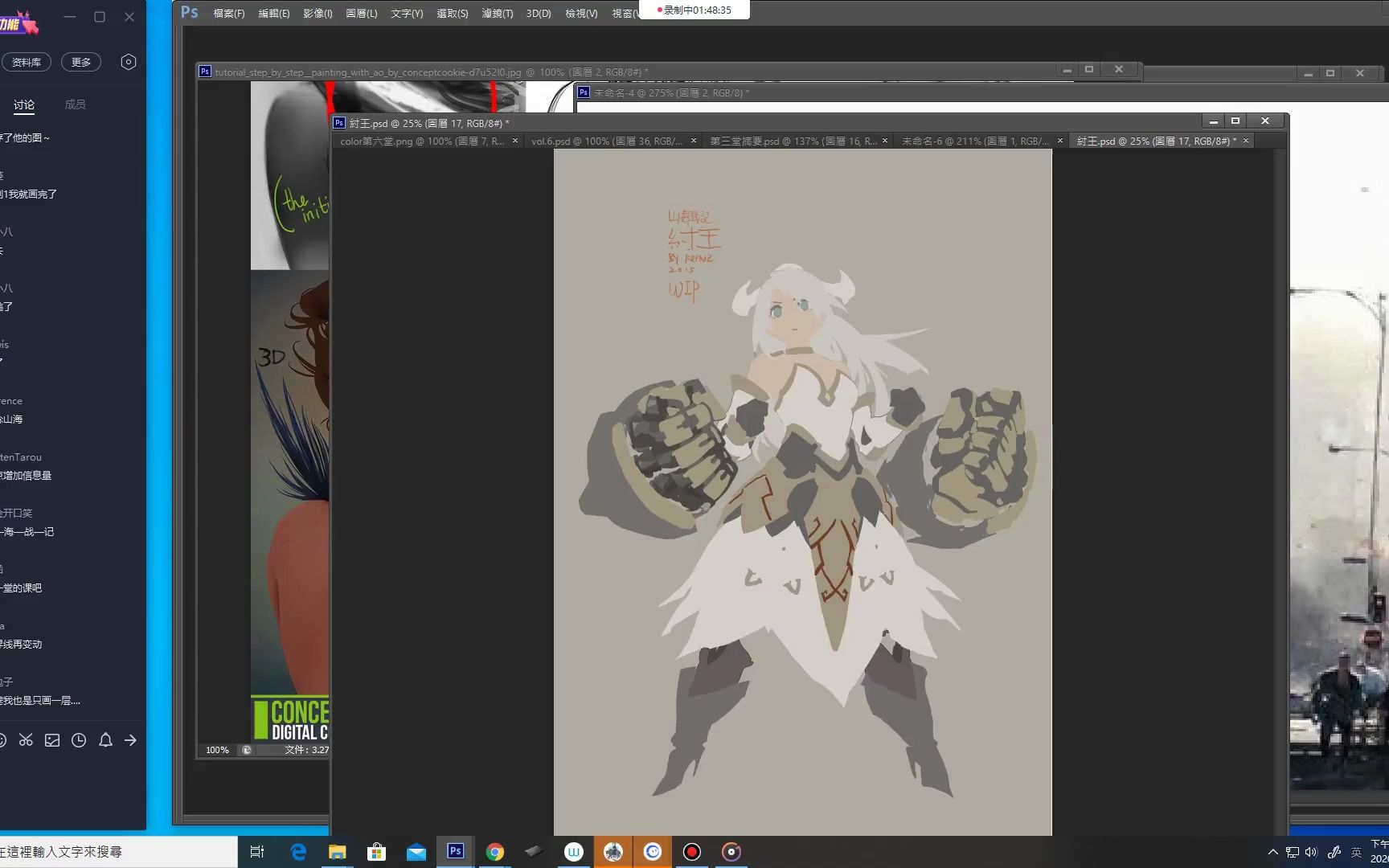Screen dimensions: 1389x868
Task: Open the 編輯(E) menu
Action: pyautogui.click(x=274, y=14)
